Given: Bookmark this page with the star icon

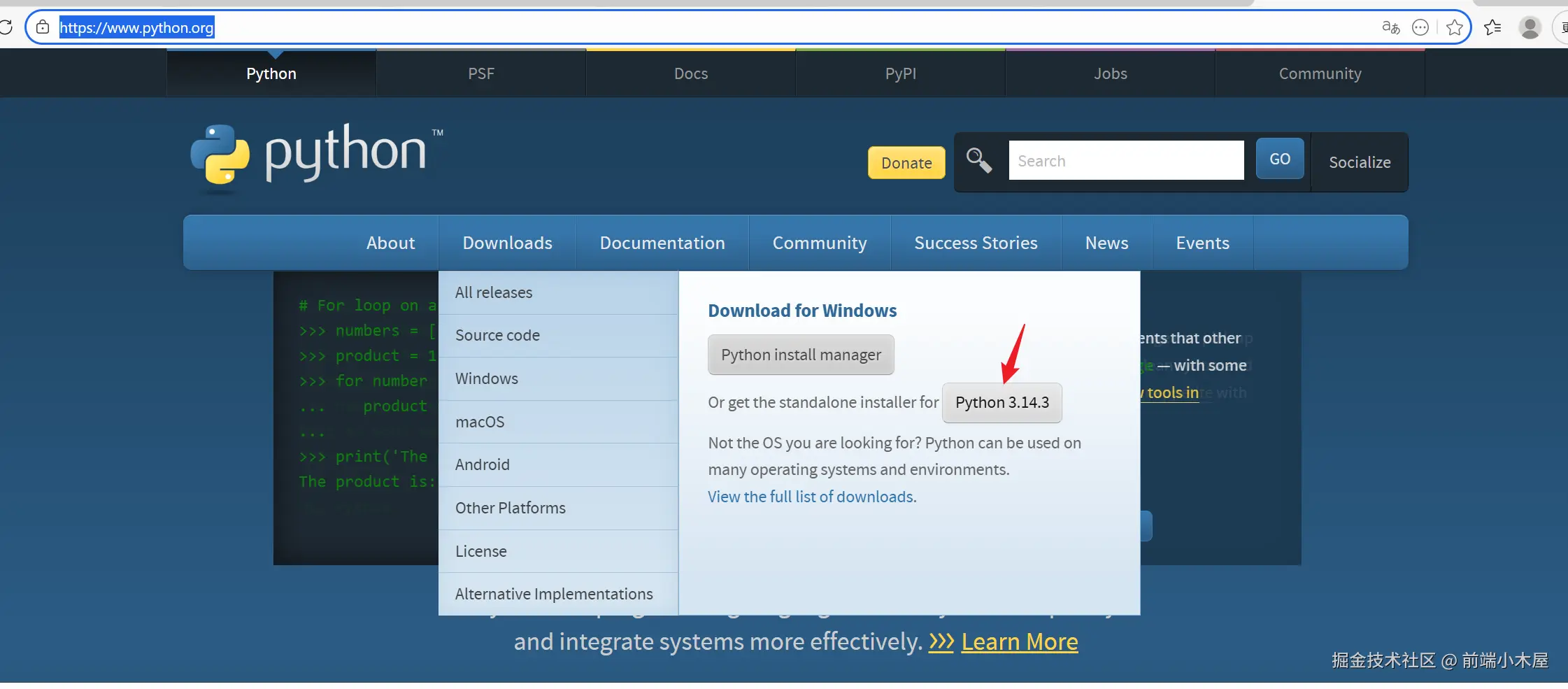Looking at the screenshot, I should [1455, 27].
